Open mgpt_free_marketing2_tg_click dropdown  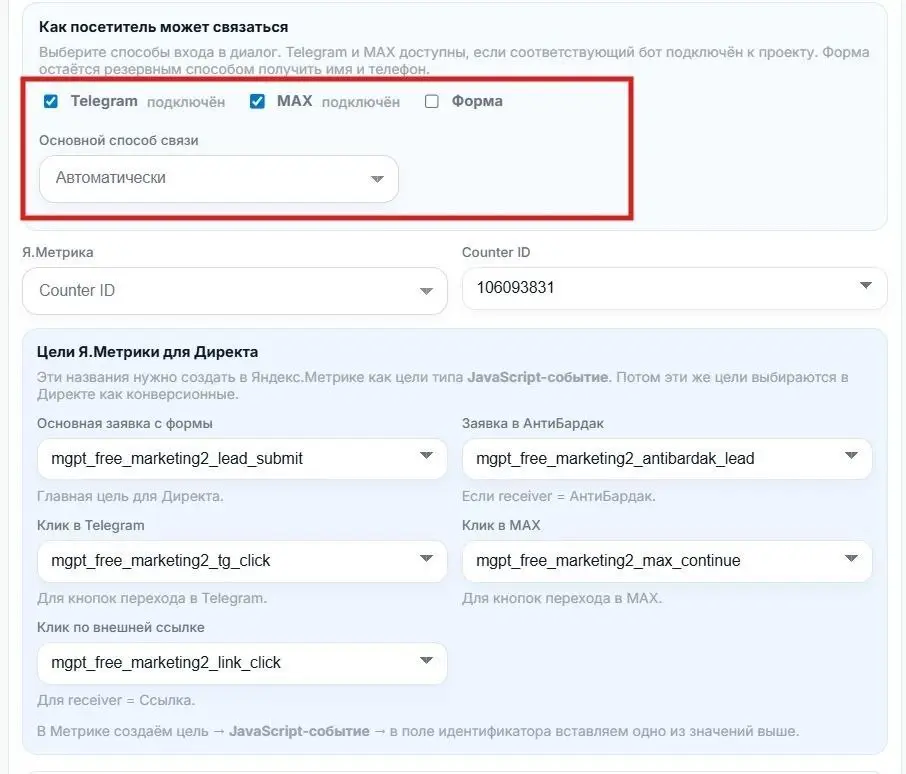pos(242,561)
